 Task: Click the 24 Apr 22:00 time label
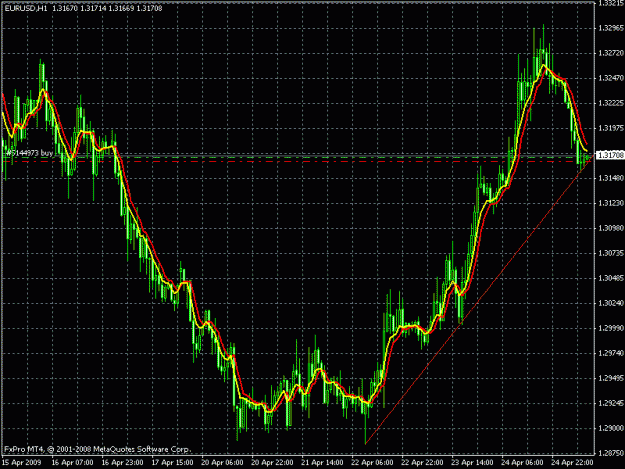tap(572, 463)
